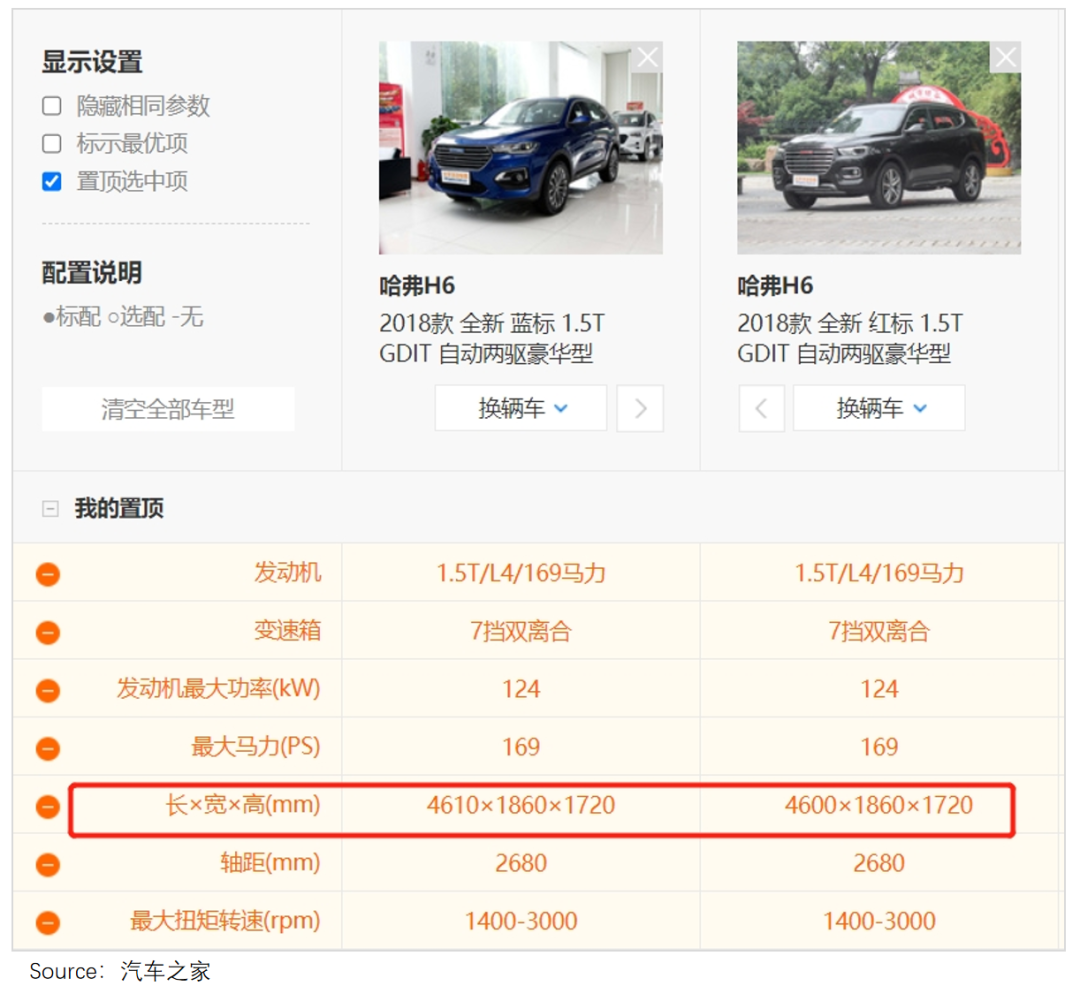Unpin the 发动机最大功率(kW) row

[48, 689]
